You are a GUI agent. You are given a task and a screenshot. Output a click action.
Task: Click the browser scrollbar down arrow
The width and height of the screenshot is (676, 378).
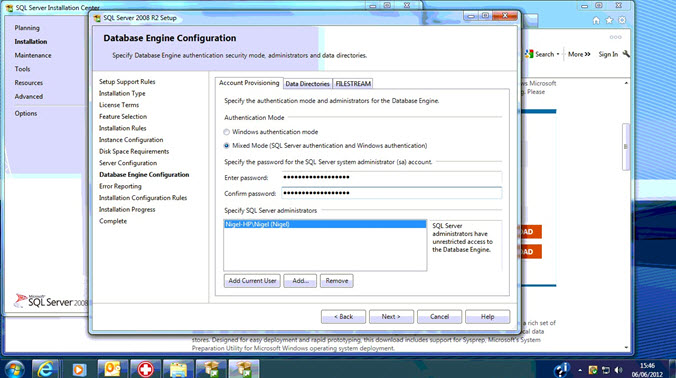point(626,347)
